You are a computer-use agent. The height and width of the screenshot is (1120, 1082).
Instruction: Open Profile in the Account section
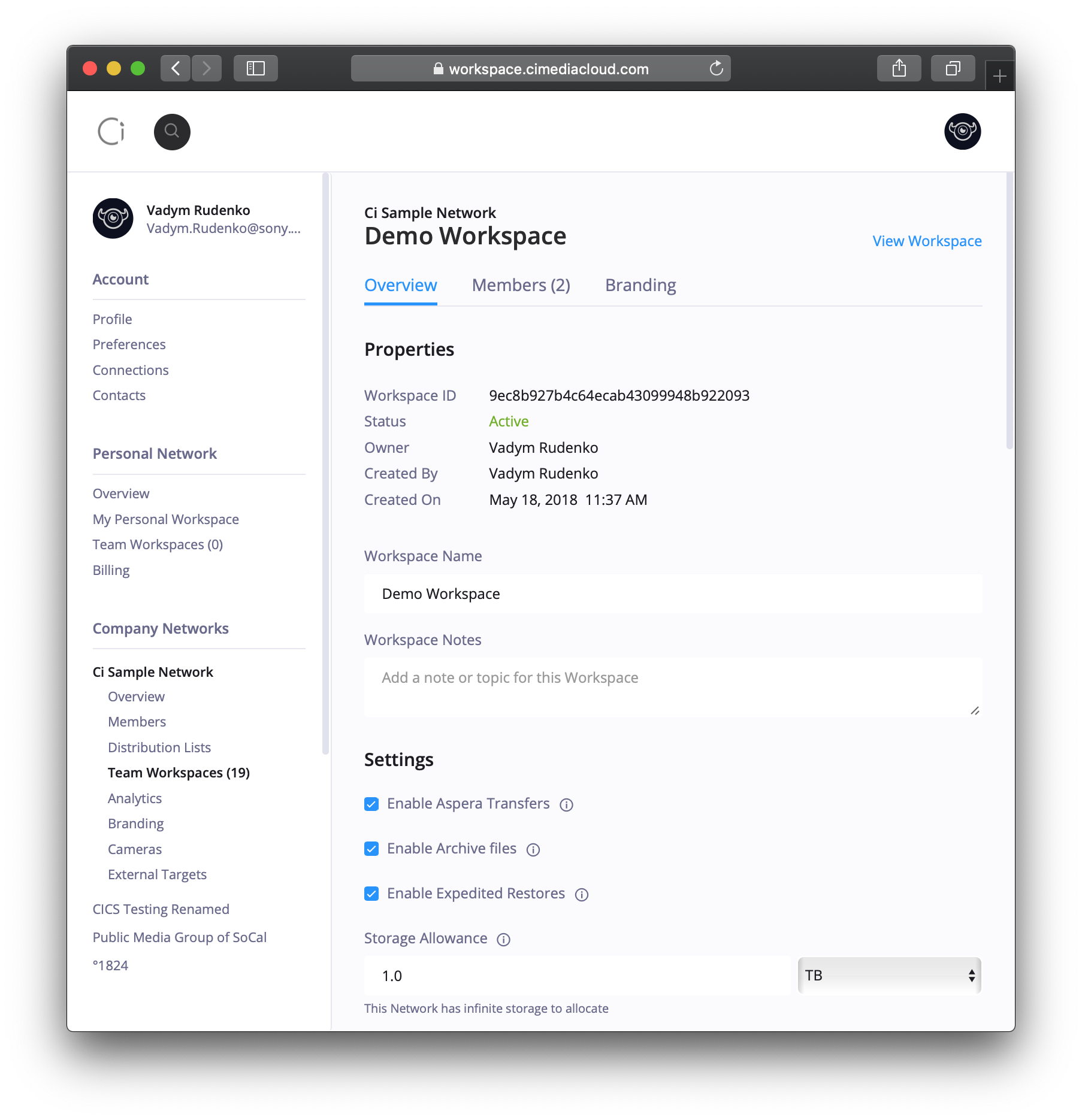(112, 319)
